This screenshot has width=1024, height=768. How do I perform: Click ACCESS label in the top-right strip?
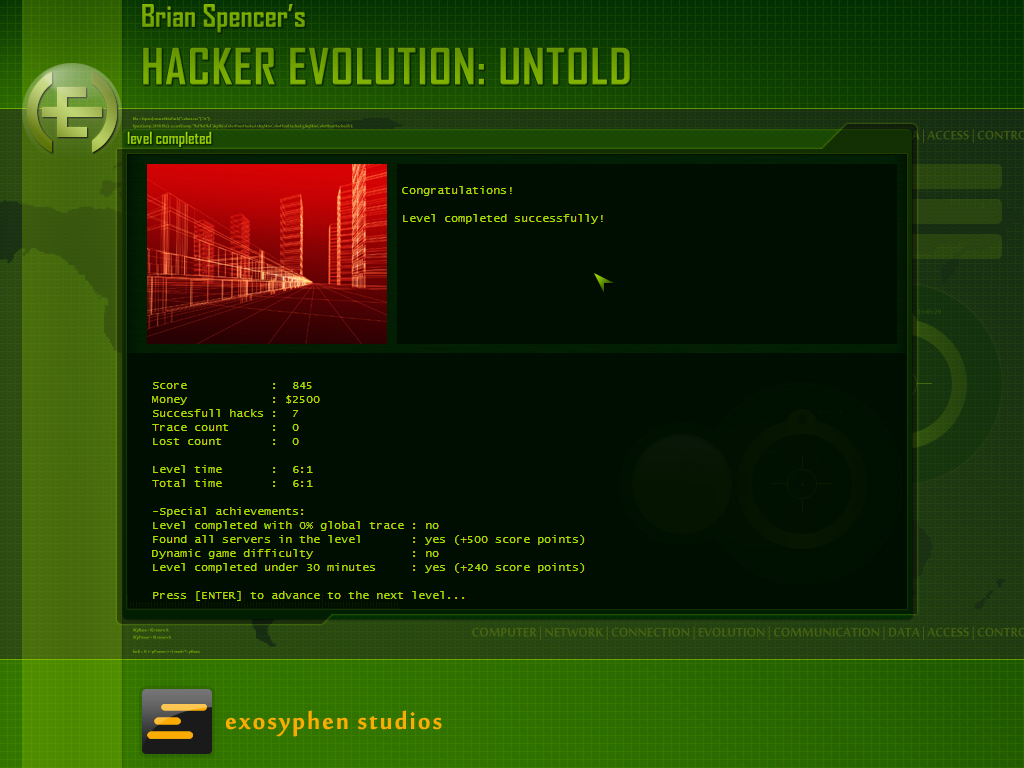coord(948,136)
